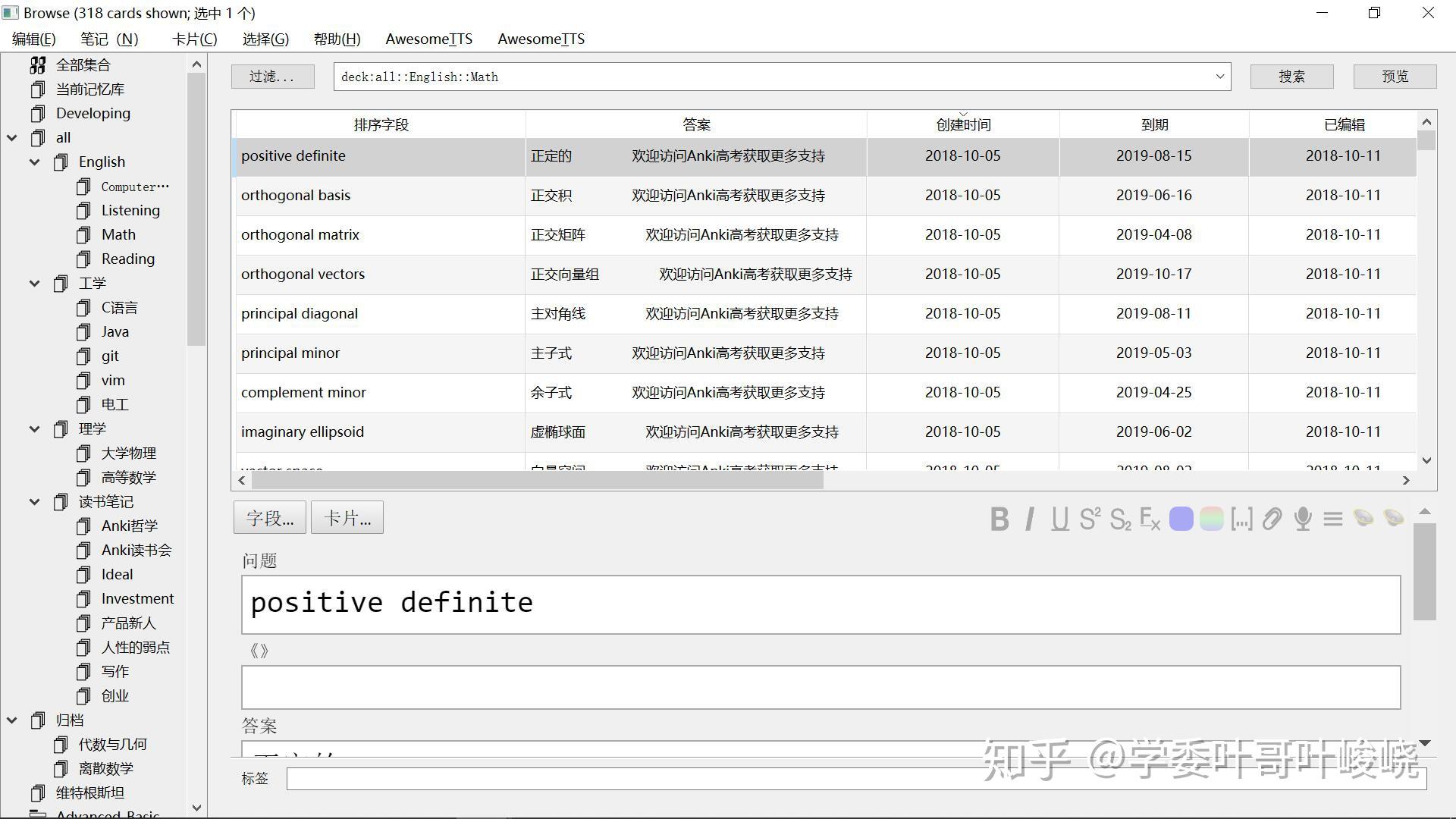Open the Developing deck
Viewport: 1456px width, 819px height.
point(93,114)
